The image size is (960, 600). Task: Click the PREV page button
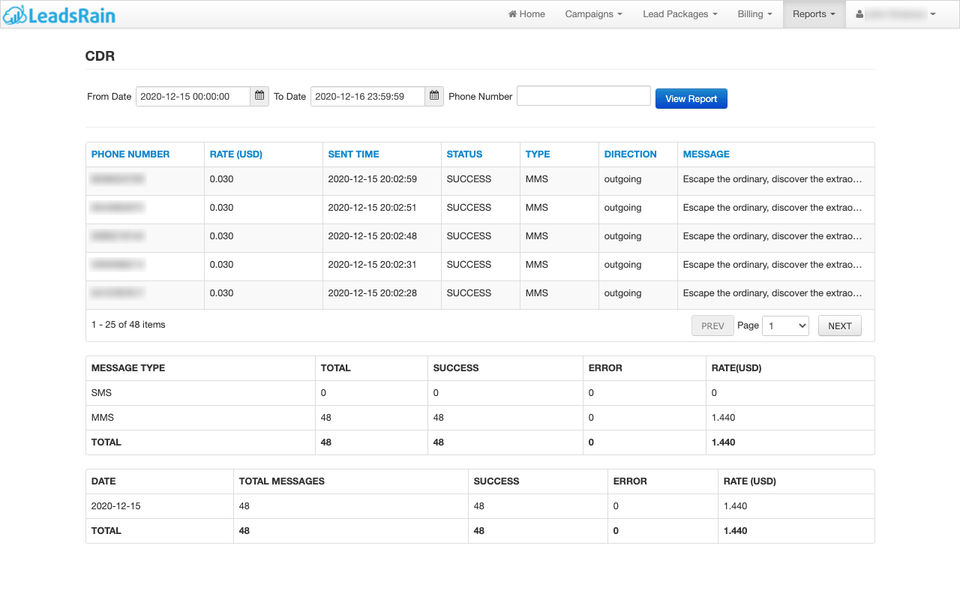(x=712, y=326)
